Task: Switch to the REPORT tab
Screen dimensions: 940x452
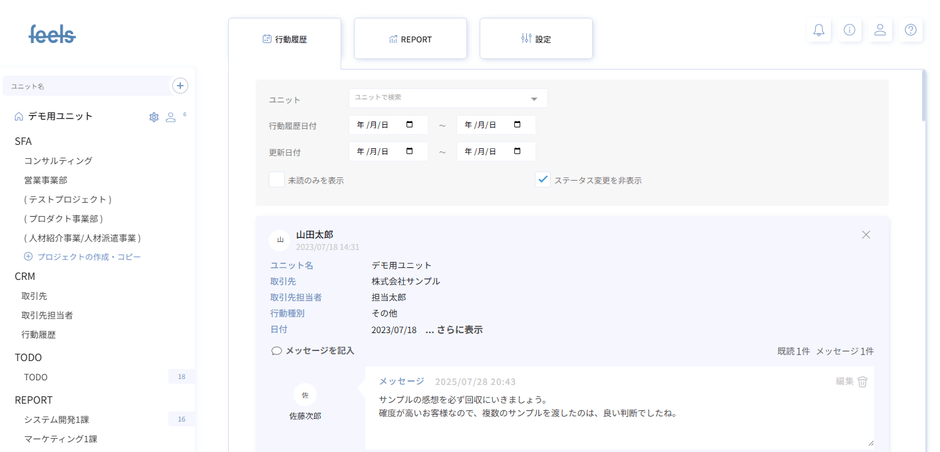Action: (x=410, y=39)
